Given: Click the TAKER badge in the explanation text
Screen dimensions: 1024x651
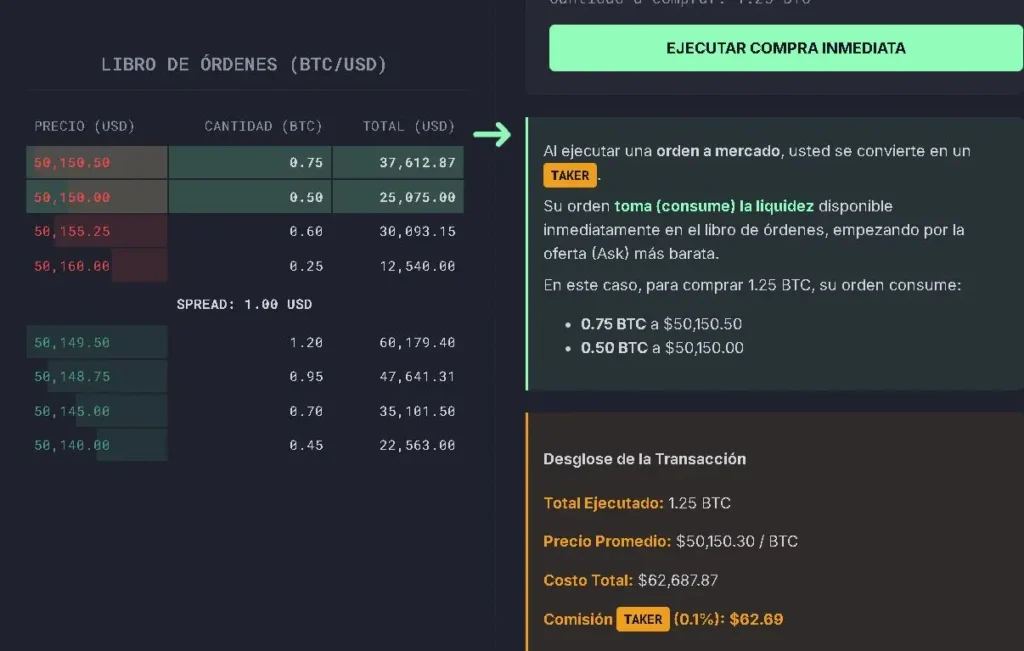Looking at the screenshot, I should (571, 176).
